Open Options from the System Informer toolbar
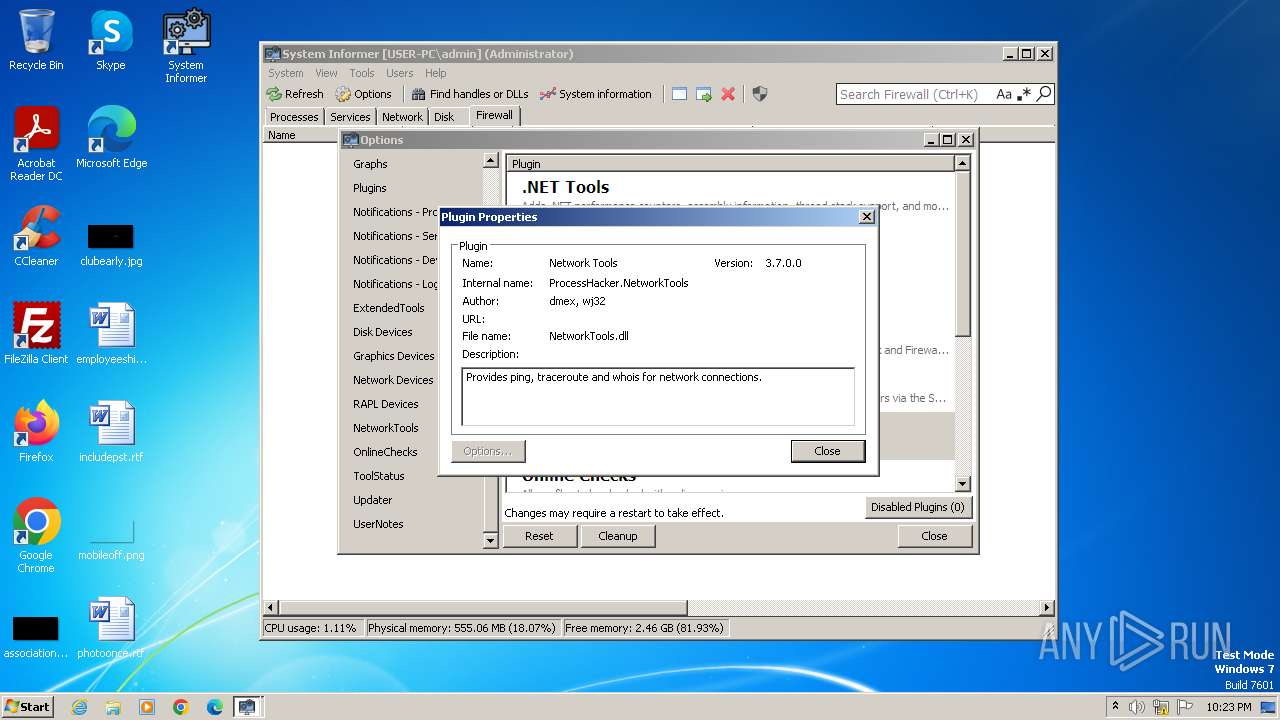 pos(364,94)
